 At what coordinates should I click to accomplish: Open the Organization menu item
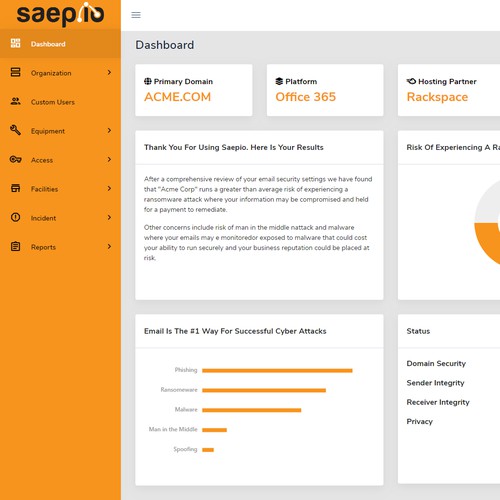(60, 73)
